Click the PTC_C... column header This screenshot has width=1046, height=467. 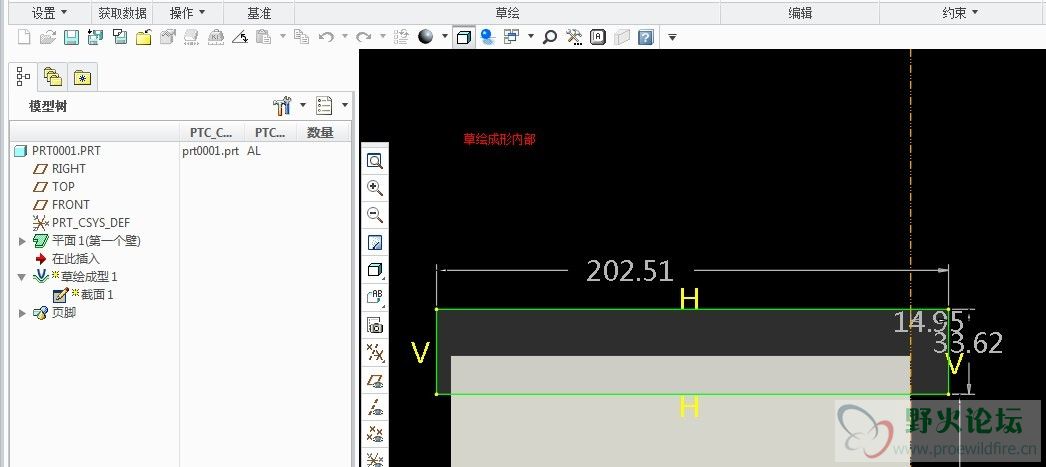211,133
